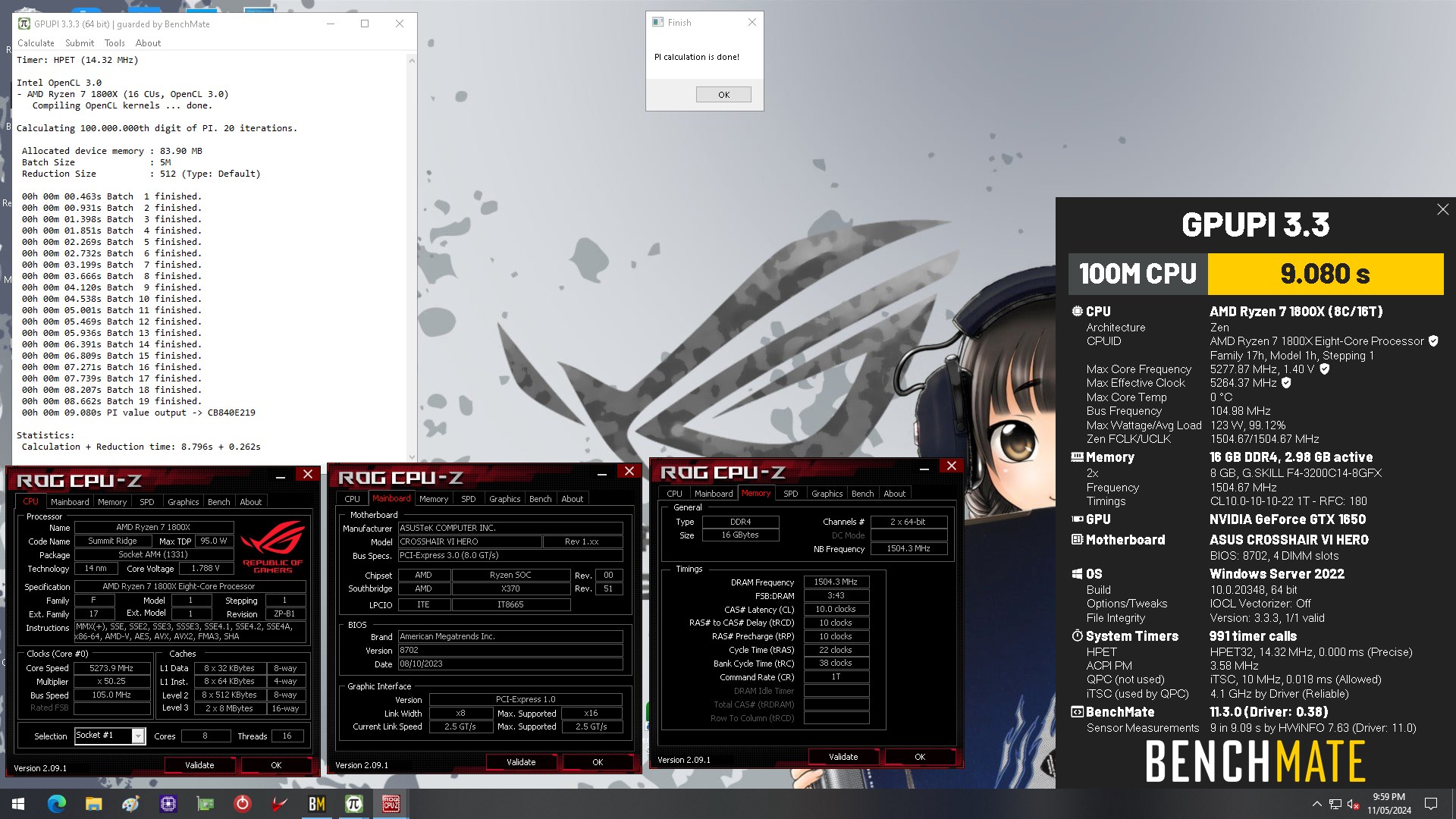Open the Windows Start menu
The width and height of the screenshot is (1456, 819).
pos(18,804)
